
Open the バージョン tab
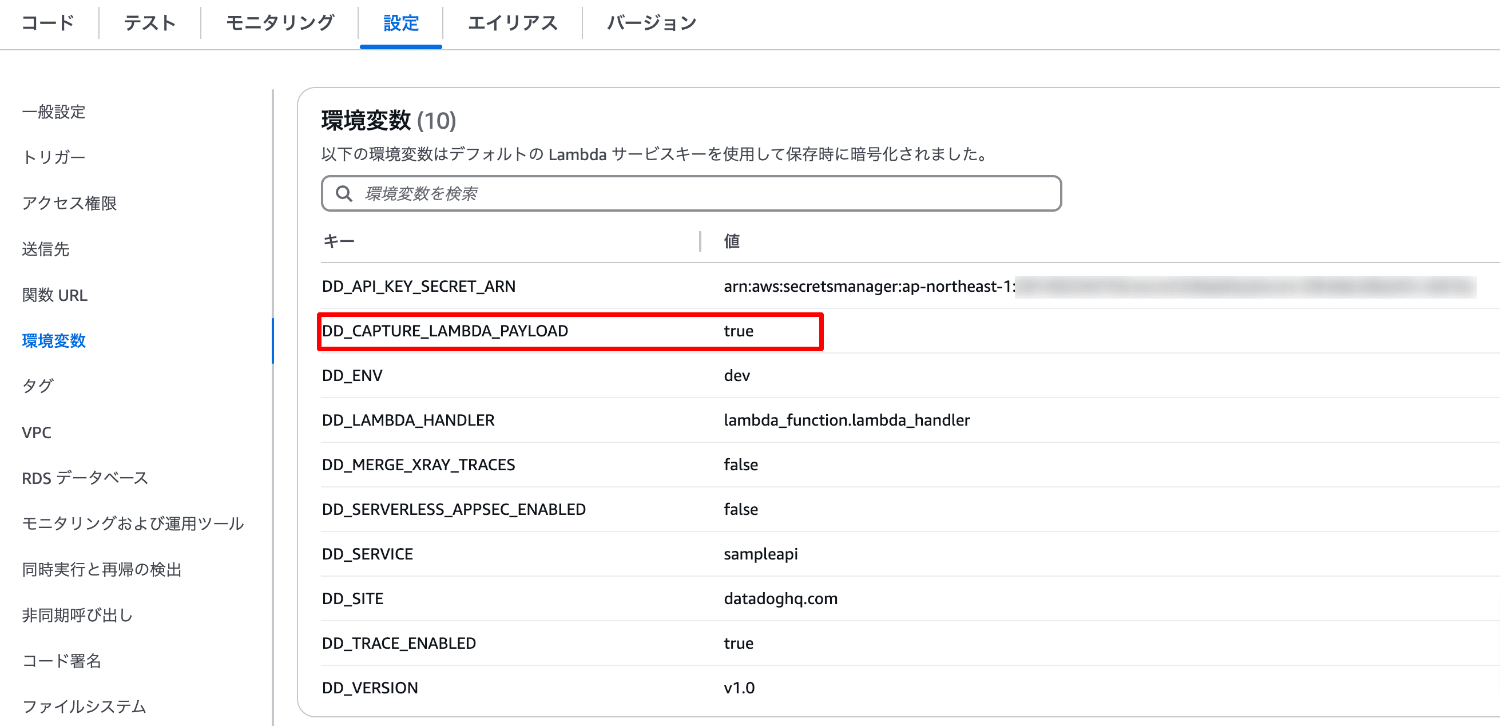coord(651,23)
